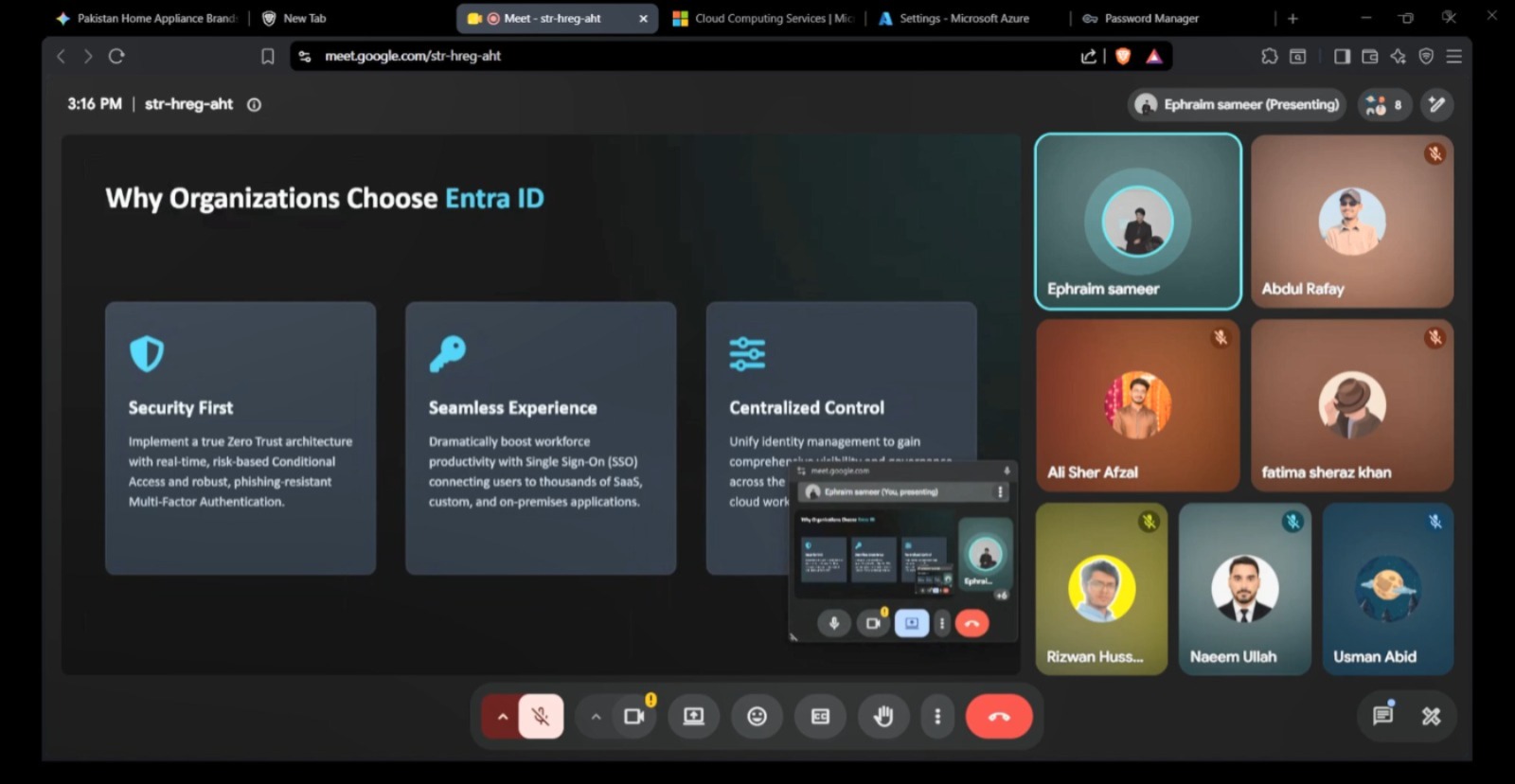Go forward in browser history
Screen dimensions: 1515x784
88,56
